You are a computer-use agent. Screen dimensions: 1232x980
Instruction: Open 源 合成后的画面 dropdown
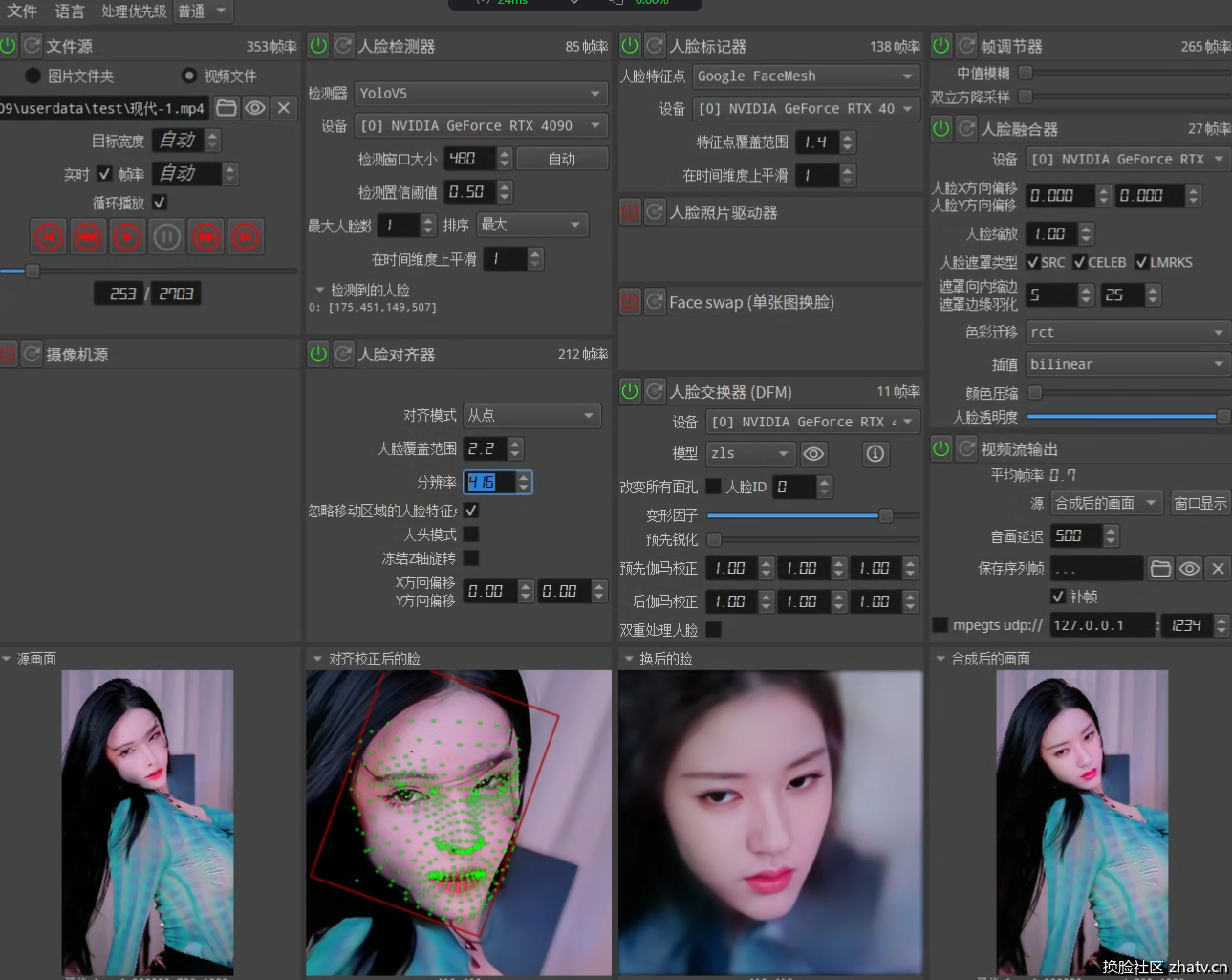pyautogui.click(x=1107, y=503)
